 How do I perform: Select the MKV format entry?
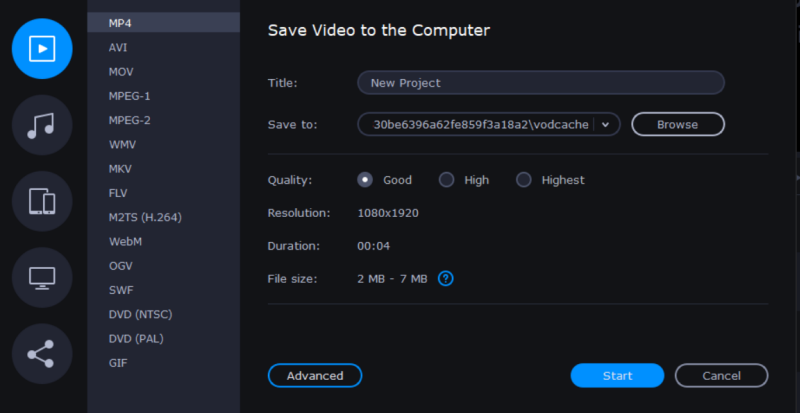point(121,168)
